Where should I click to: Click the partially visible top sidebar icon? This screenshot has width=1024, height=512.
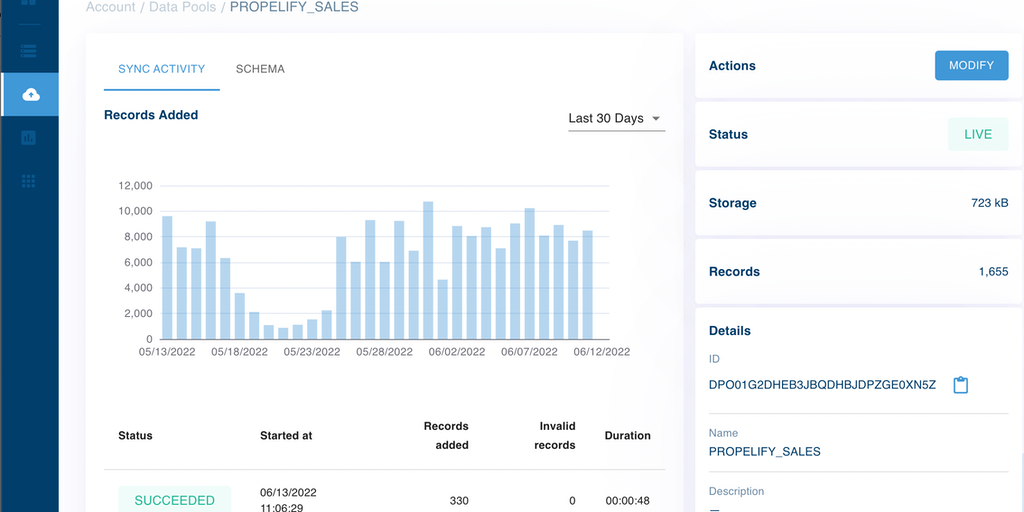coord(29,5)
